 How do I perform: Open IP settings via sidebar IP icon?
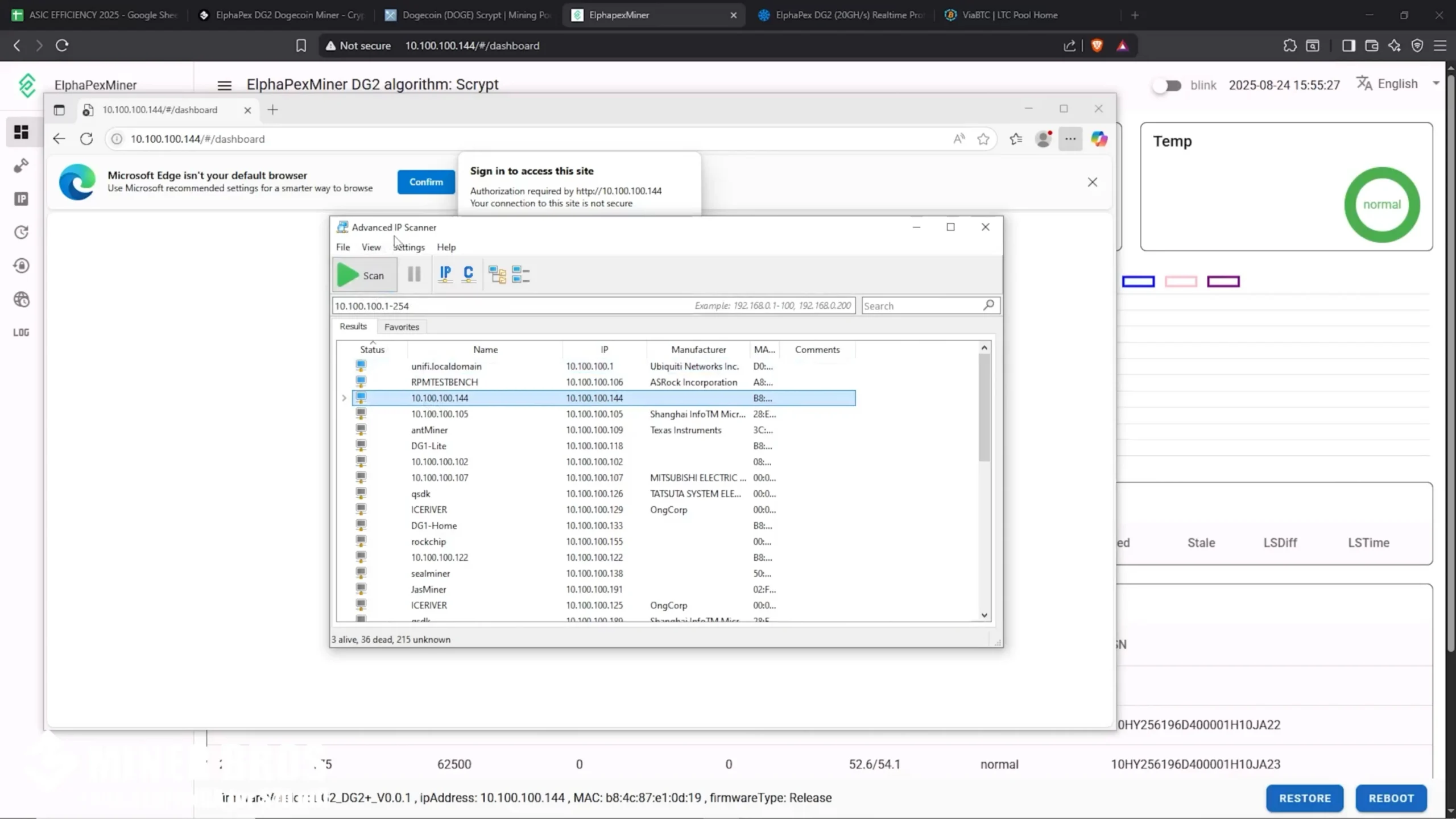pyautogui.click(x=21, y=198)
